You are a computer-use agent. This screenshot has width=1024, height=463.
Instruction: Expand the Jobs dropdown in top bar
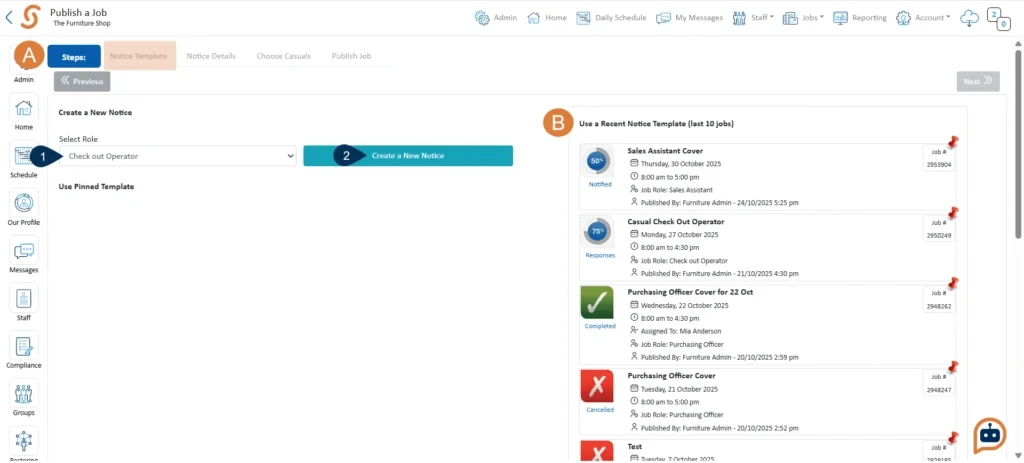coord(803,18)
